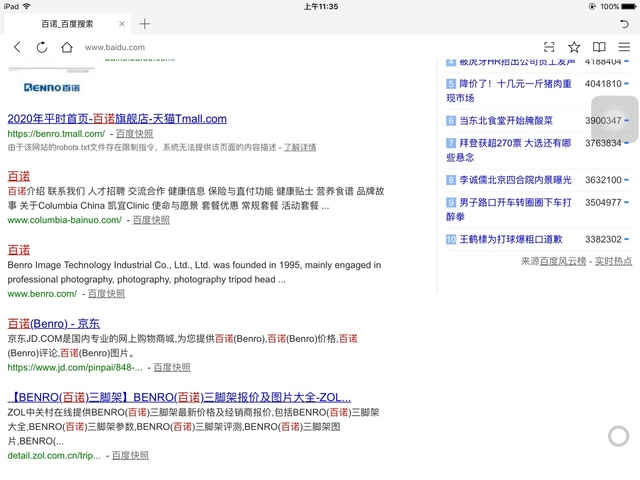Open the hamburger menu icon
Viewport: 640px width, 480px height.
coord(624,47)
